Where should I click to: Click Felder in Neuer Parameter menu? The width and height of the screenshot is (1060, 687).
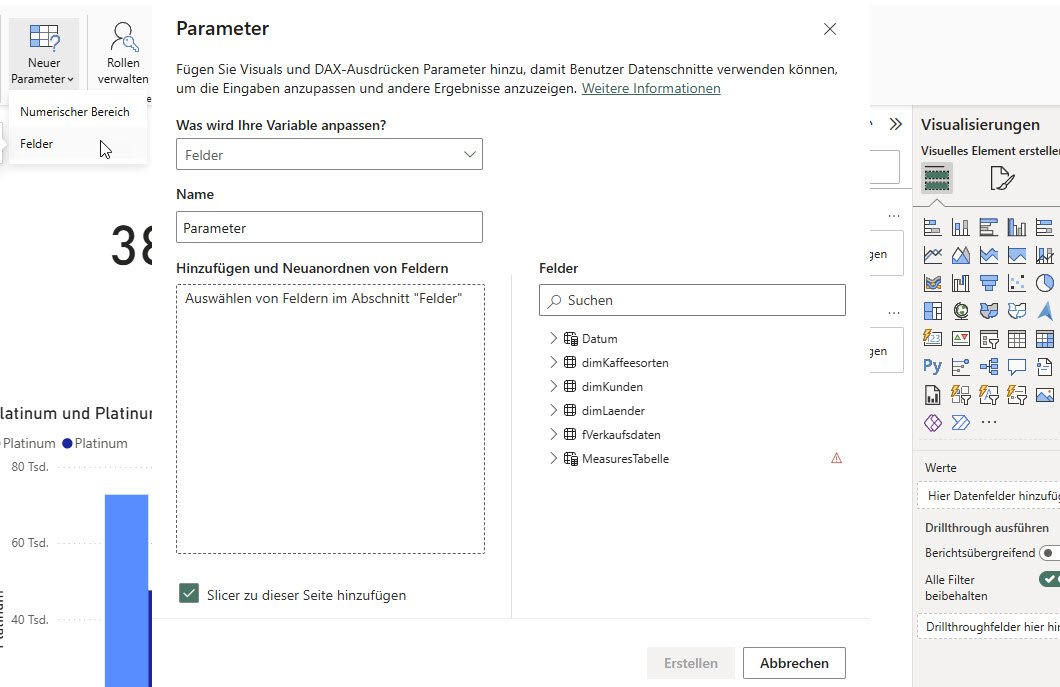(x=37, y=144)
